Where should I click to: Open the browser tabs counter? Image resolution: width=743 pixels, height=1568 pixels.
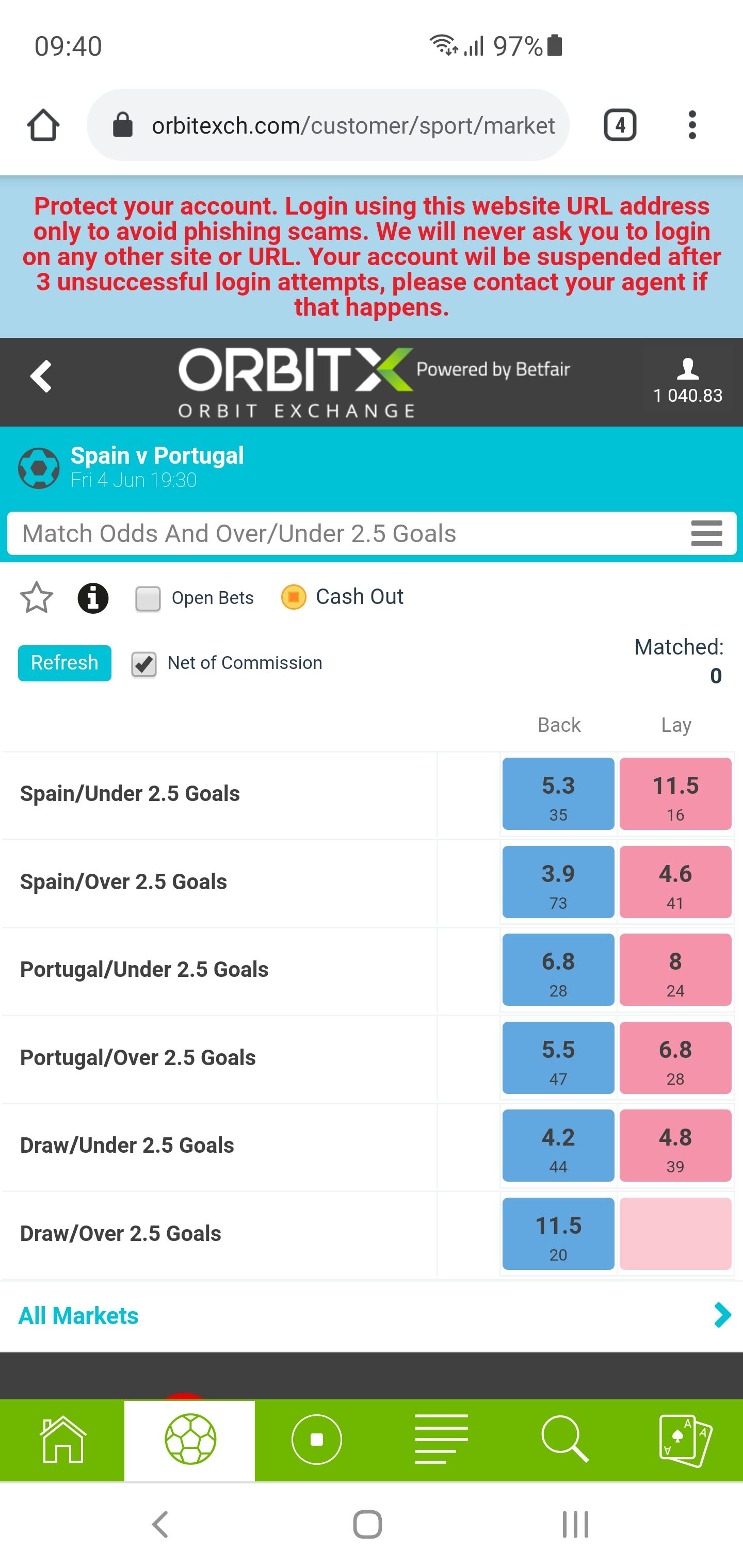(620, 125)
